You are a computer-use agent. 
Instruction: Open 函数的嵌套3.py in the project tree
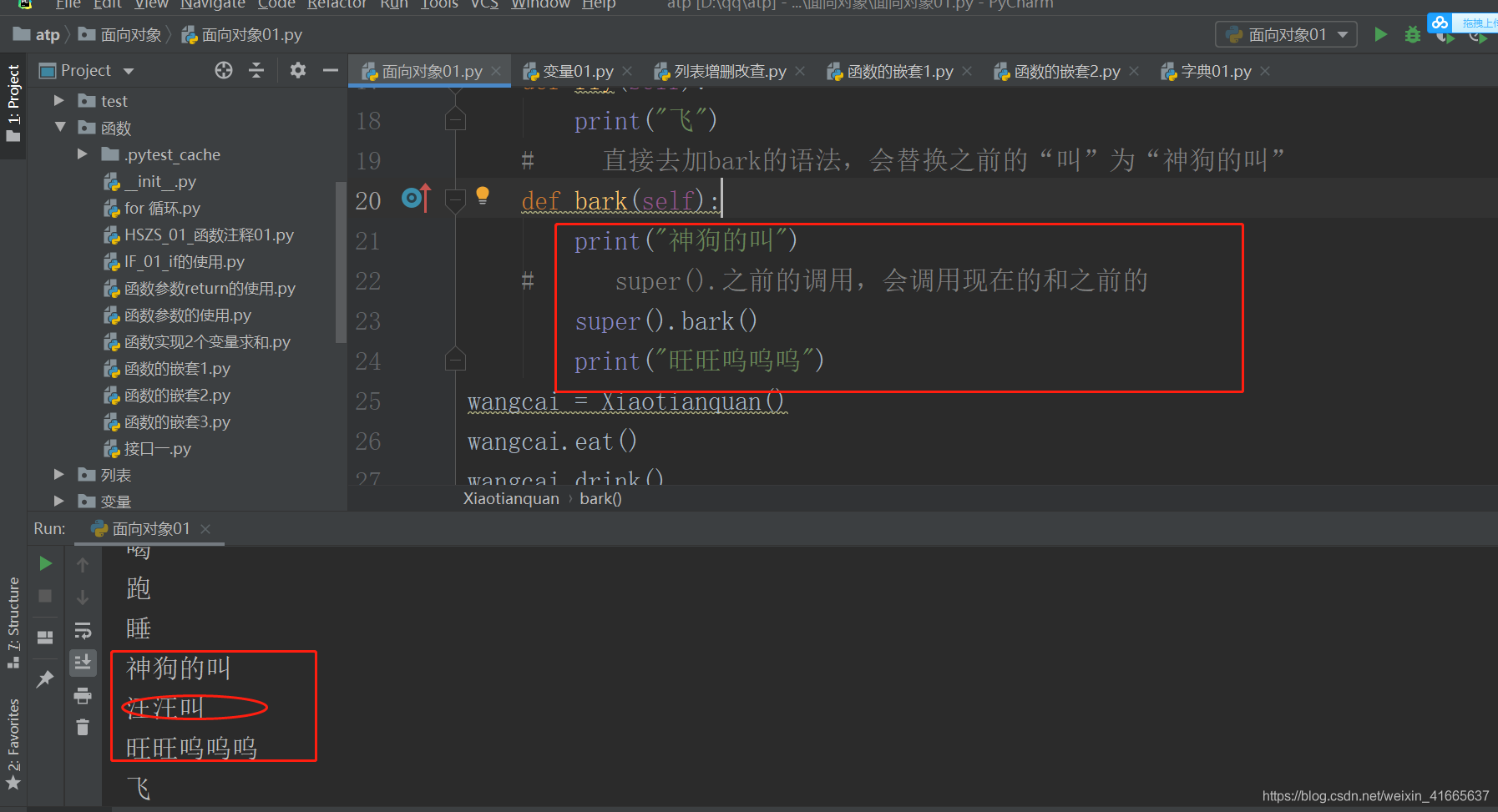coord(167,421)
